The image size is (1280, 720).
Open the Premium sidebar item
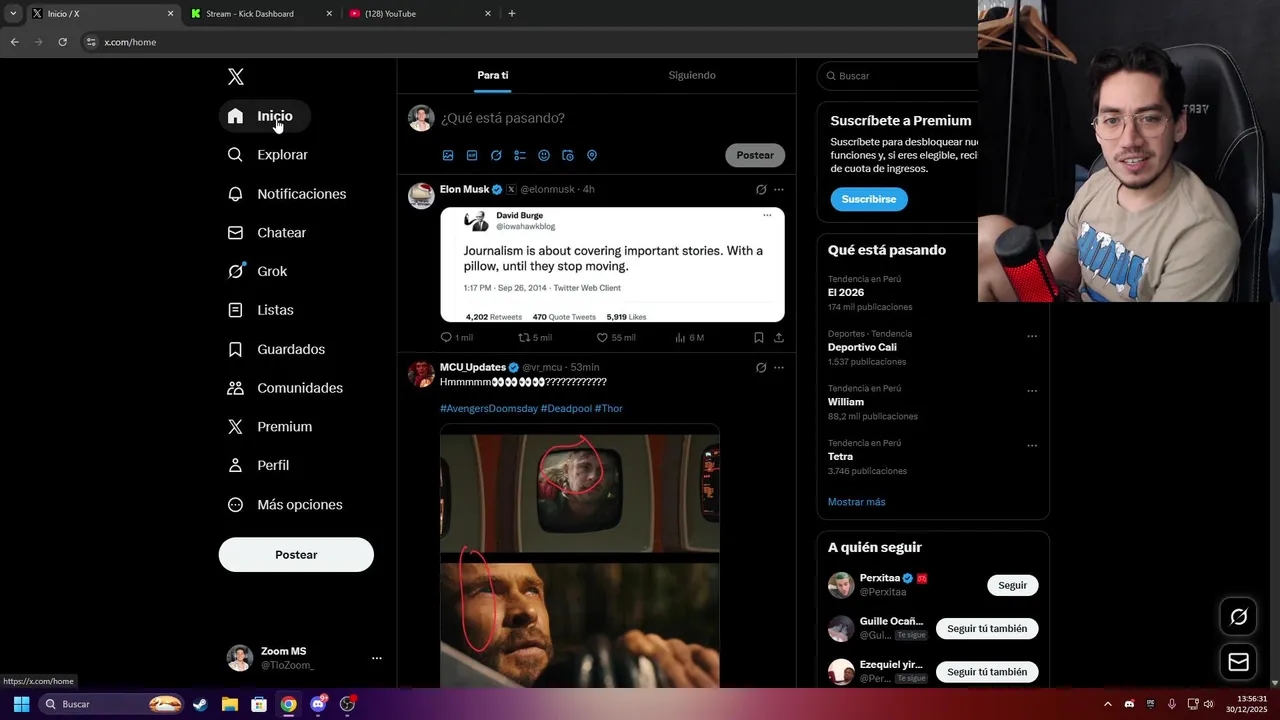click(x=269, y=427)
